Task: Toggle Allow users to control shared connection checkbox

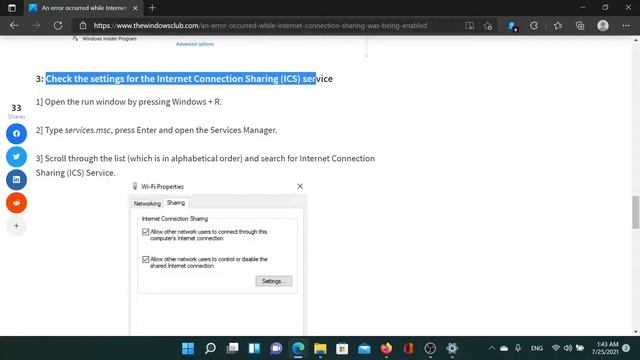Action: [x=145, y=260]
